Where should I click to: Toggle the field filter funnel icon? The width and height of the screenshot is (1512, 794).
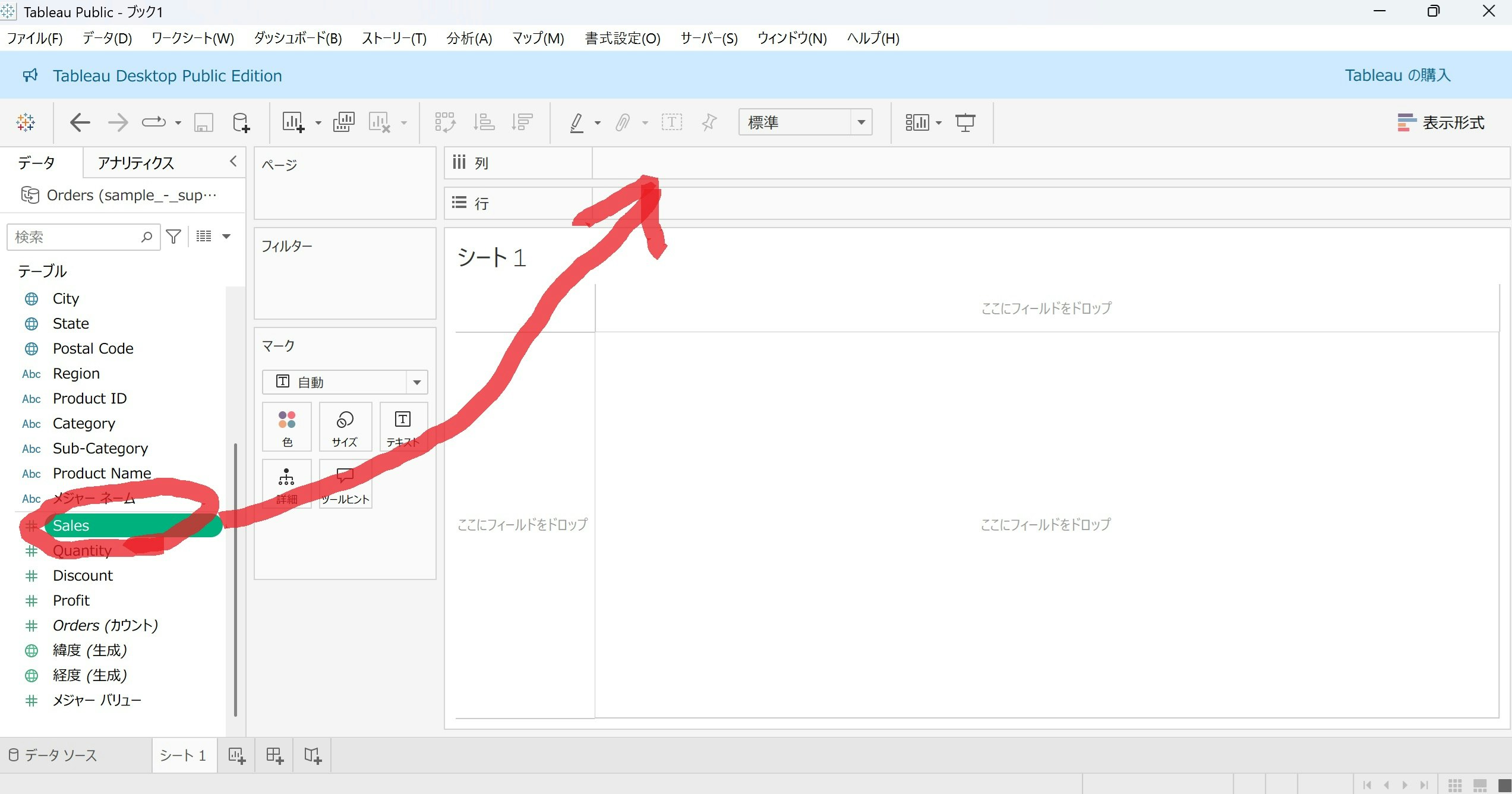[173, 237]
